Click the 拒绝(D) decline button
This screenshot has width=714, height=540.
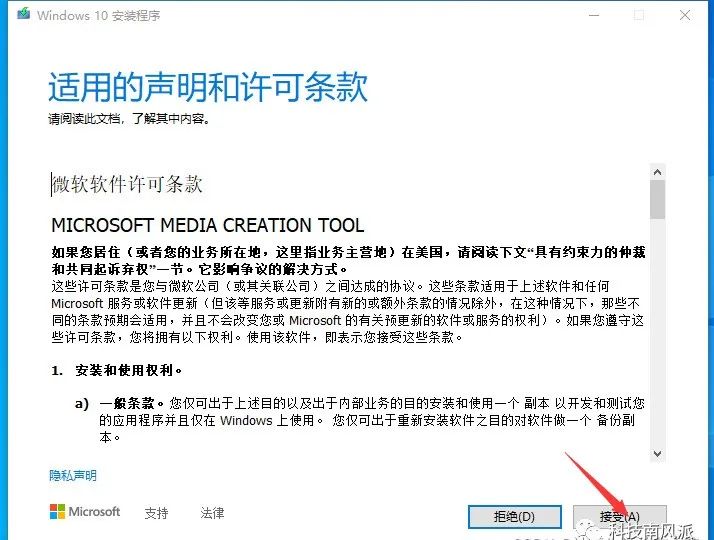click(515, 517)
